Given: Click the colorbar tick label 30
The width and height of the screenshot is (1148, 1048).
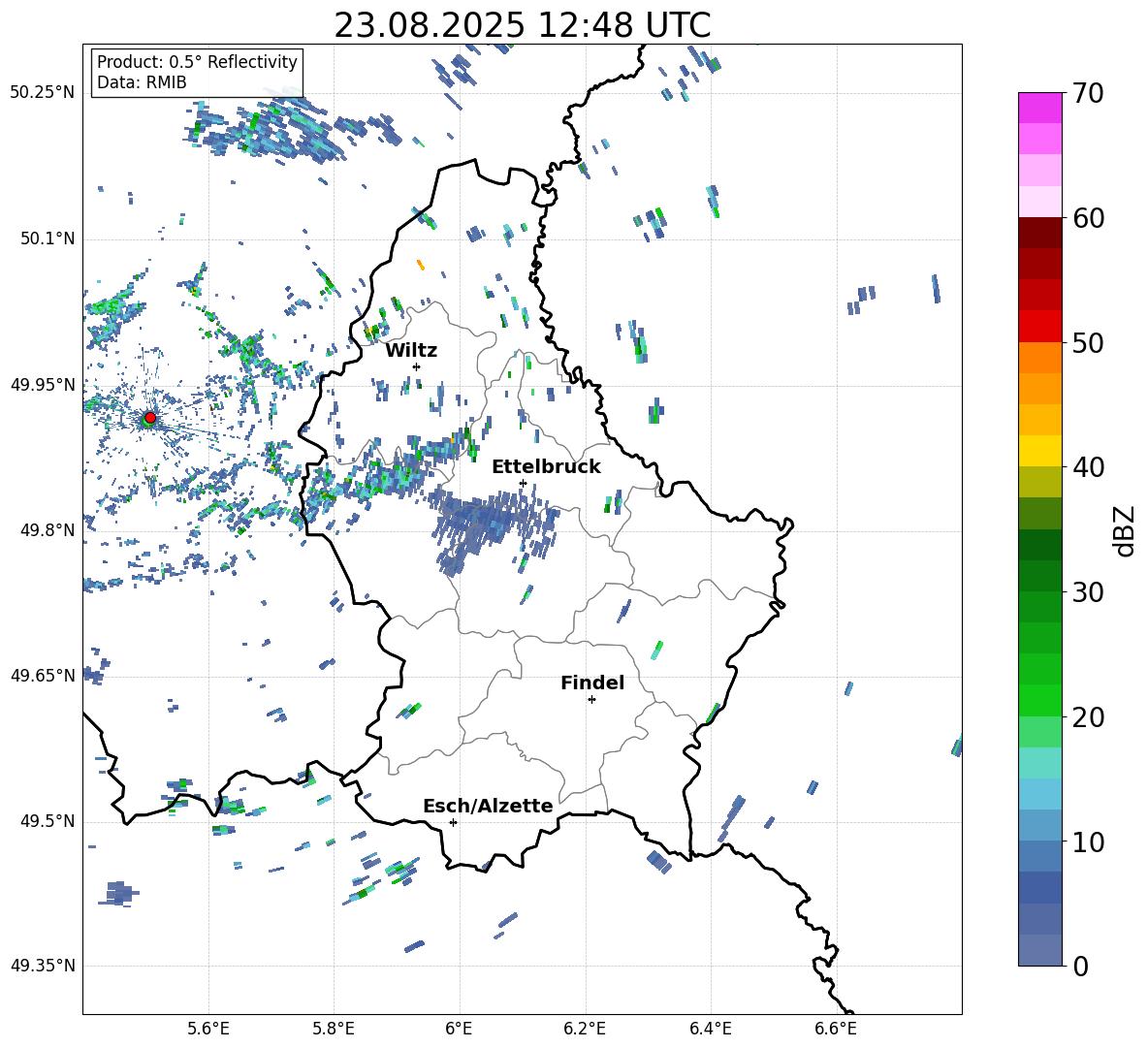Looking at the screenshot, I should point(1088,592).
